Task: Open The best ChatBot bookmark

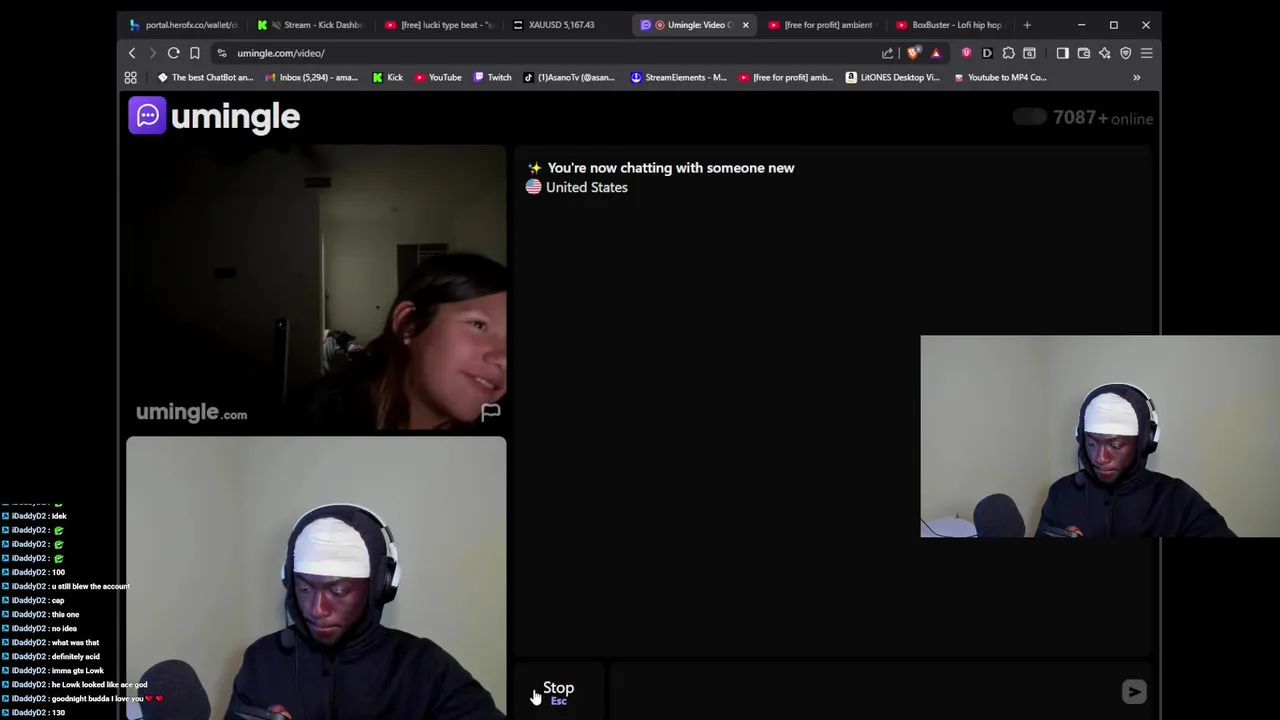Action: coord(205,77)
